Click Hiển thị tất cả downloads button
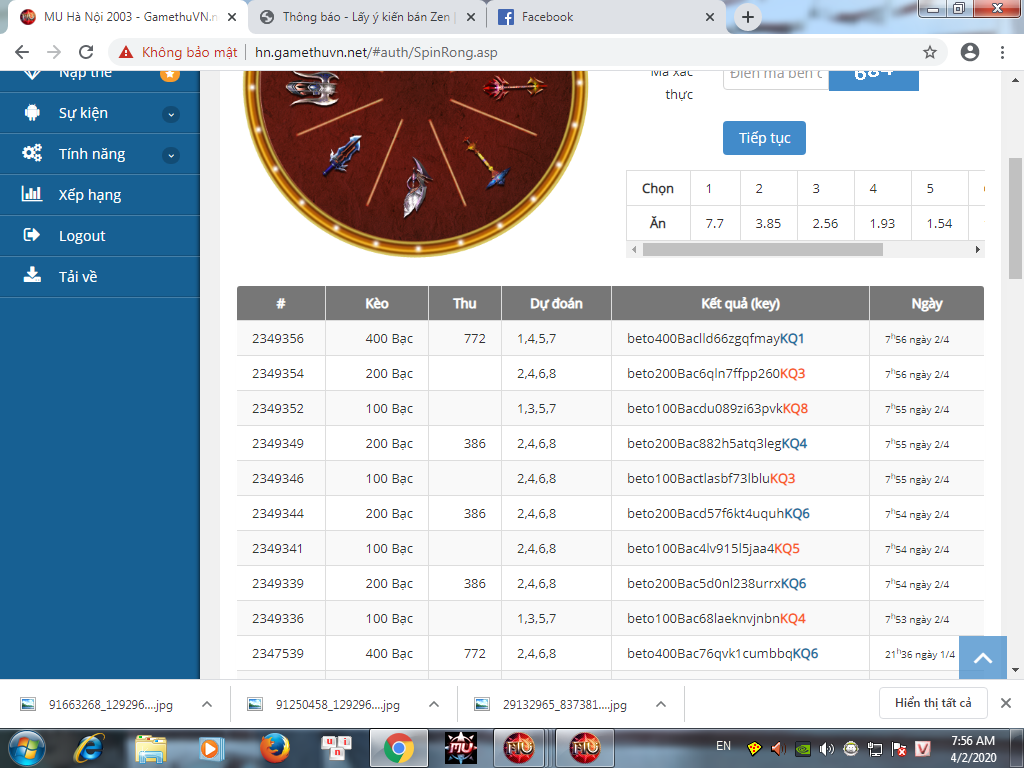This screenshot has width=1024, height=768. click(x=932, y=703)
